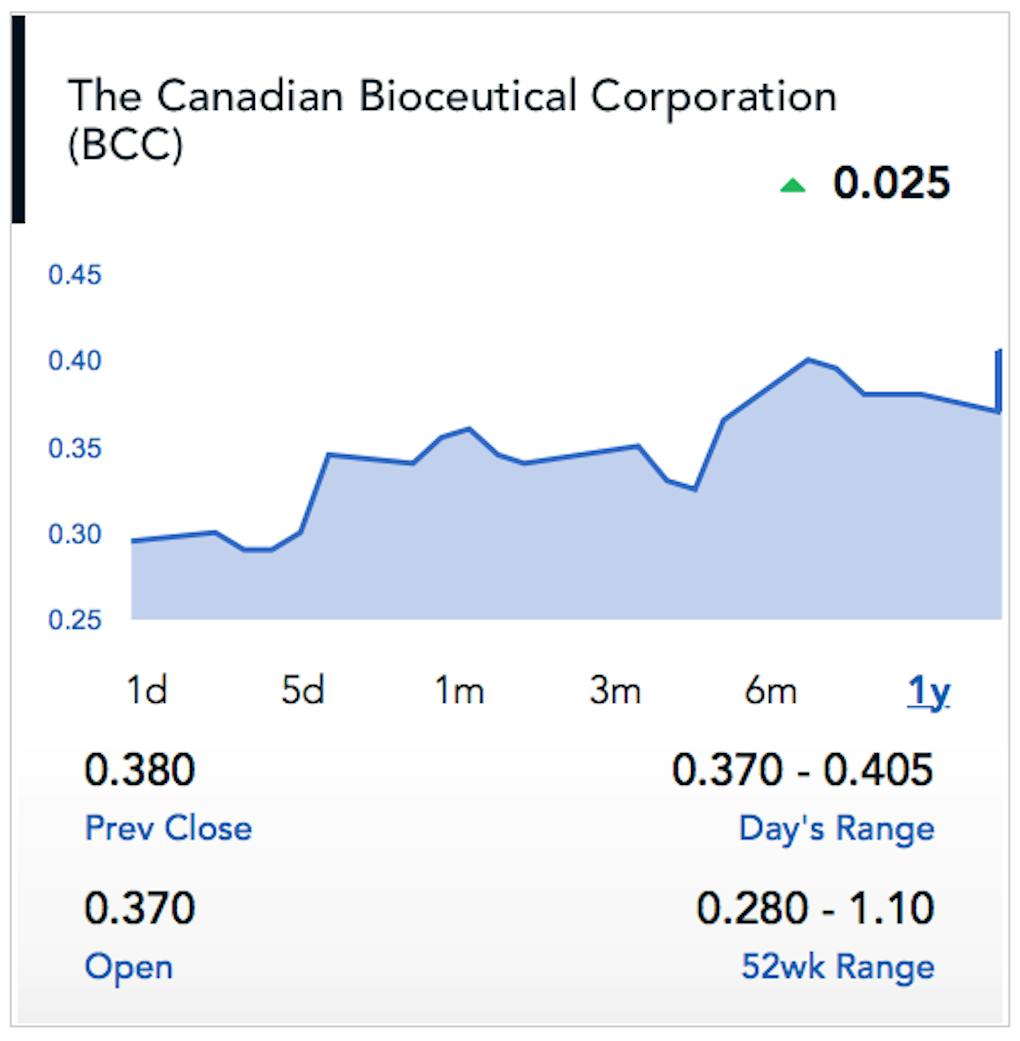Screen dimensions: 1020x1041
Task: Click the green up arrow indicator
Action: 792,185
